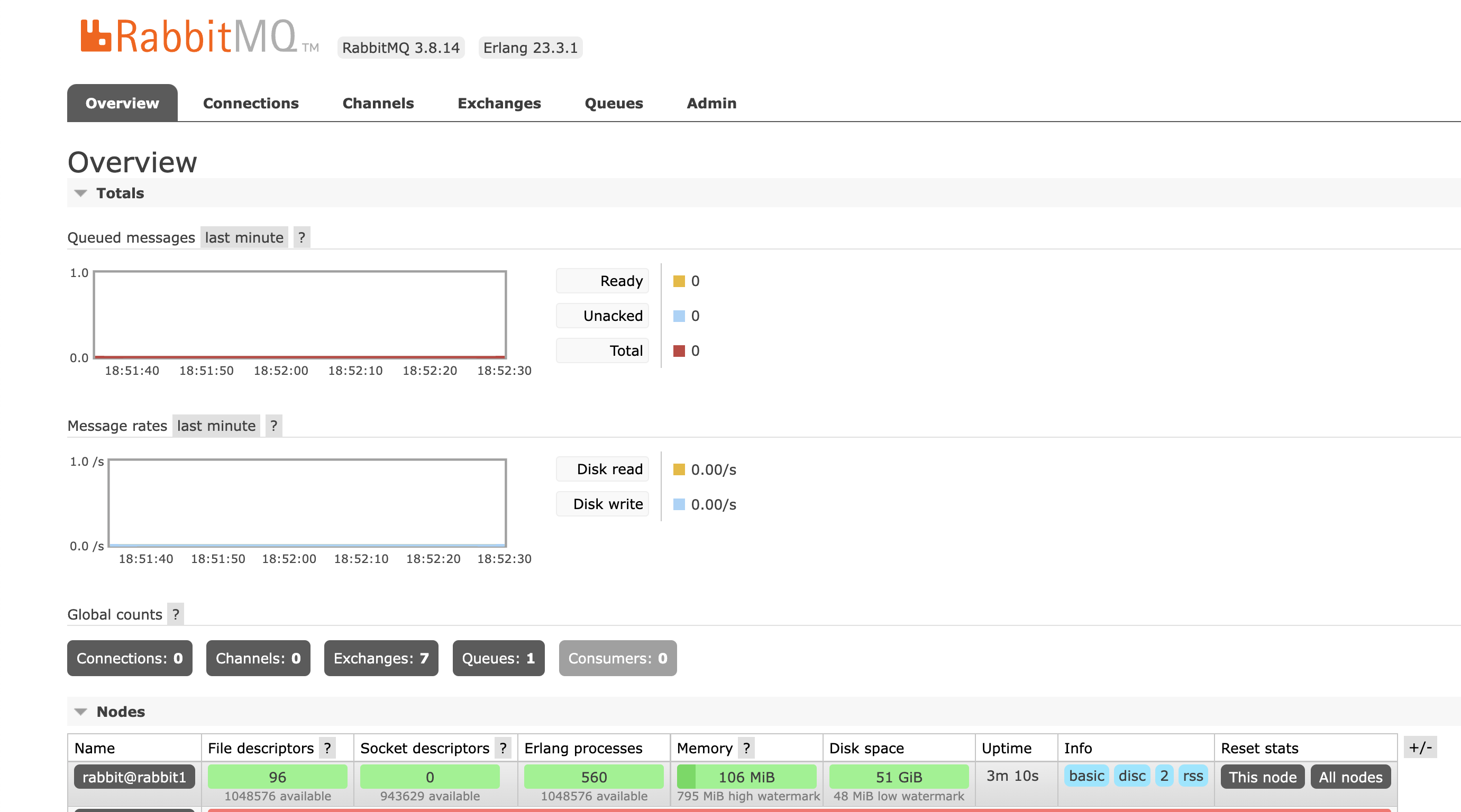Screen dimensions: 1461x812
Task: Open node rabbit@rabbit1 details
Action: [134, 777]
